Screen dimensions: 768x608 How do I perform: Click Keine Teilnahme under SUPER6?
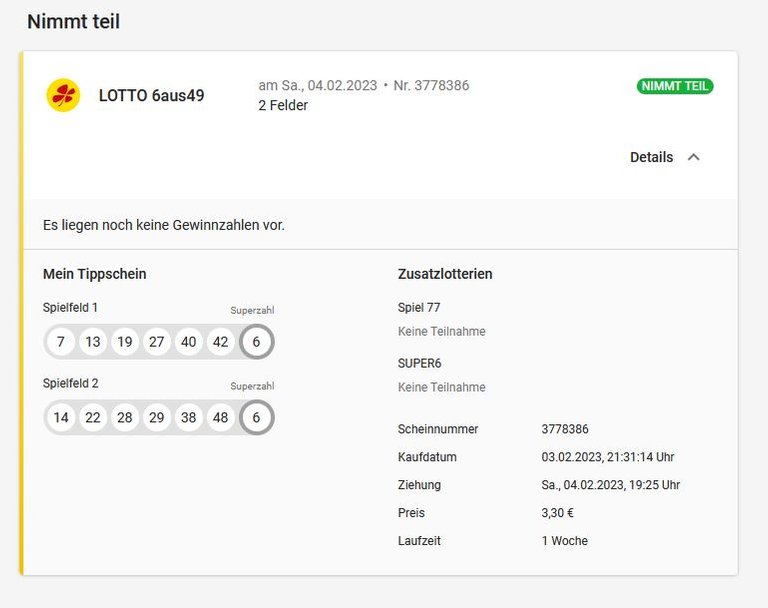[442, 388]
